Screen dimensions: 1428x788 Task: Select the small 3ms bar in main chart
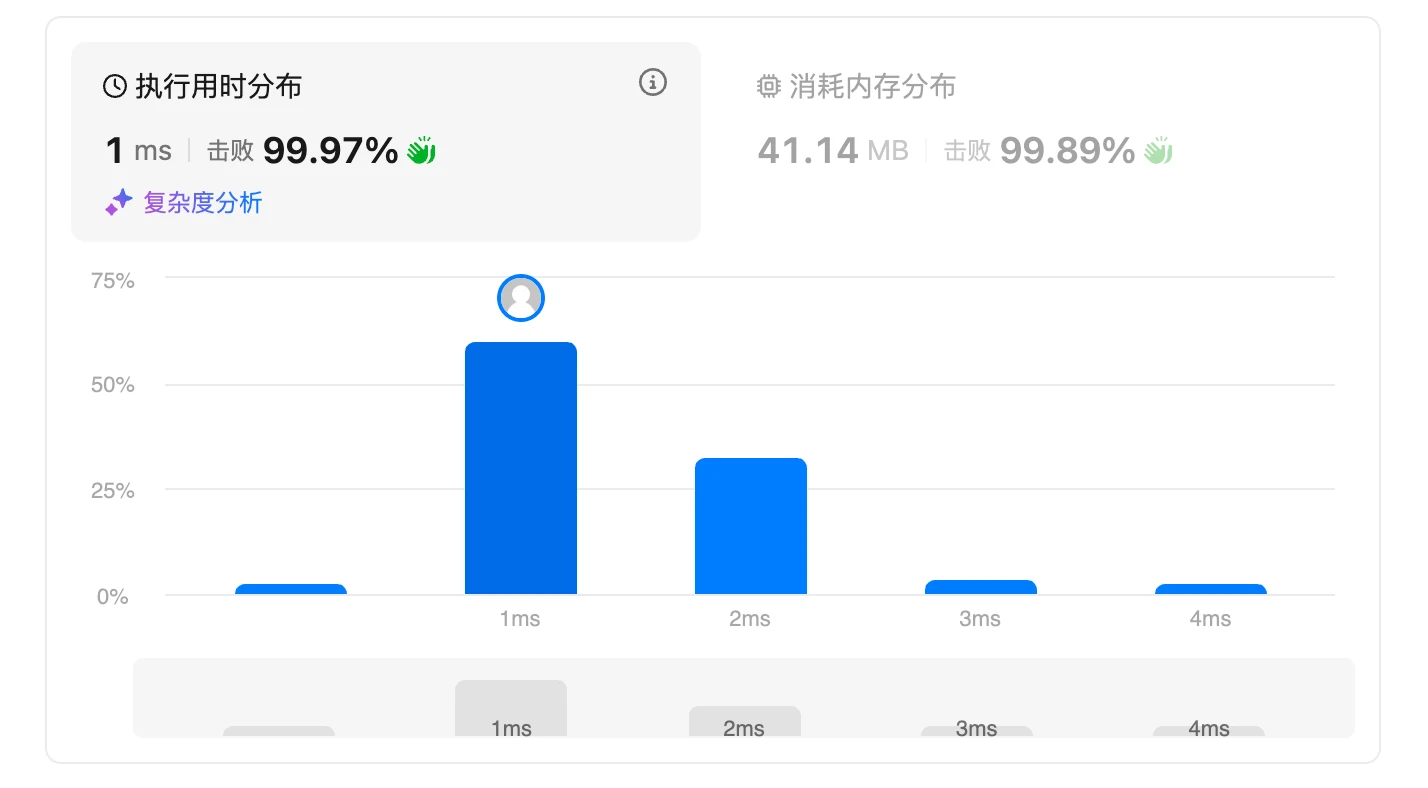981,587
